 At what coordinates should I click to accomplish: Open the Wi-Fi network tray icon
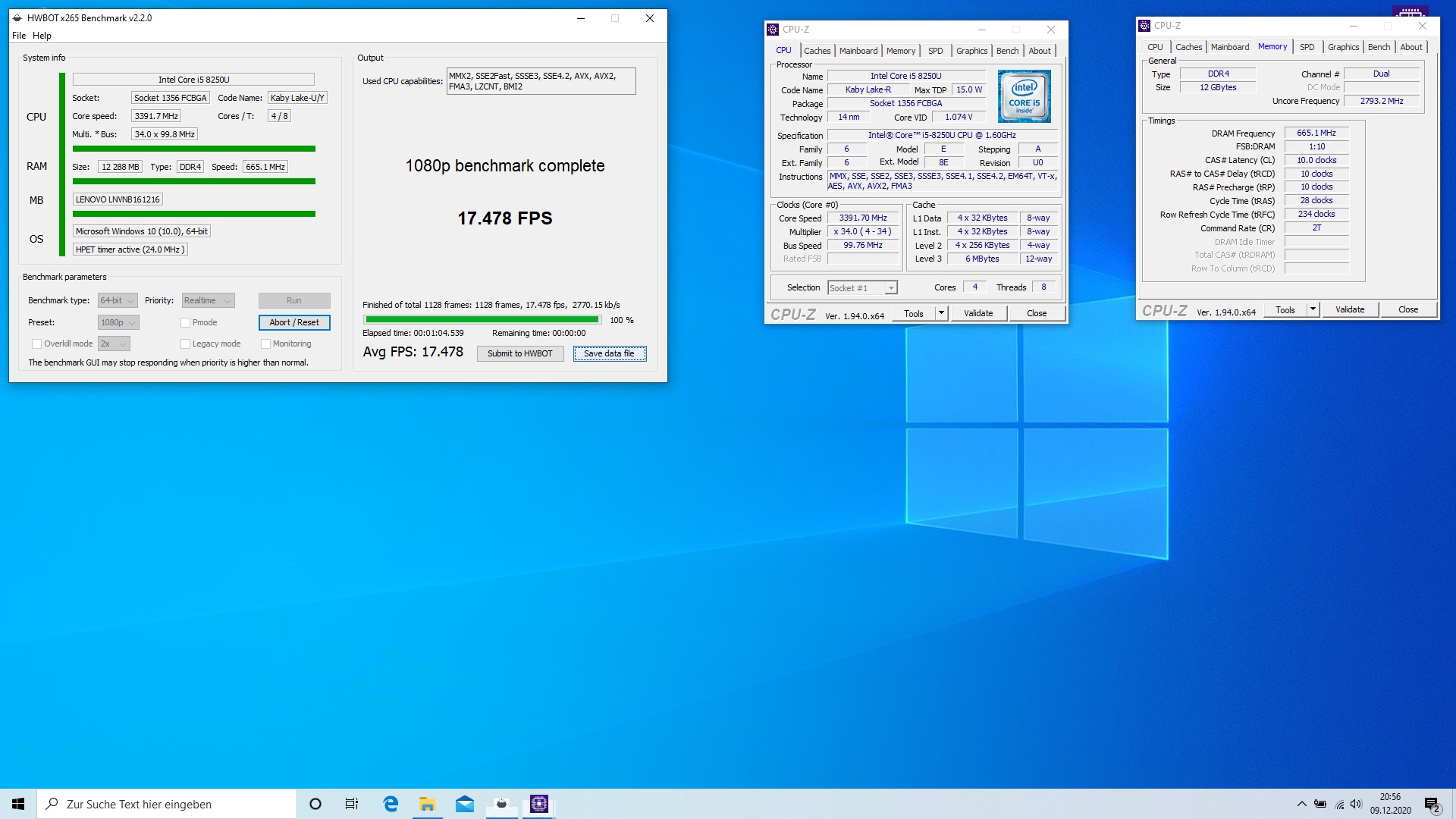pos(1339,805)
